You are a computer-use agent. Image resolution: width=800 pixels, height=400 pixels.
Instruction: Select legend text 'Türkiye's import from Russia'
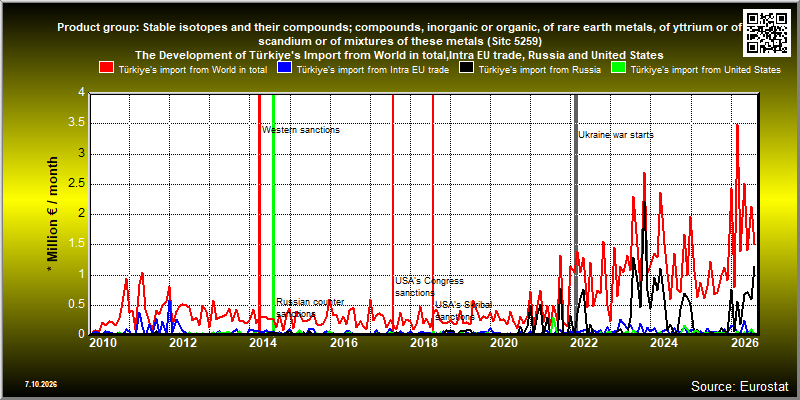(x=539, y=70)
